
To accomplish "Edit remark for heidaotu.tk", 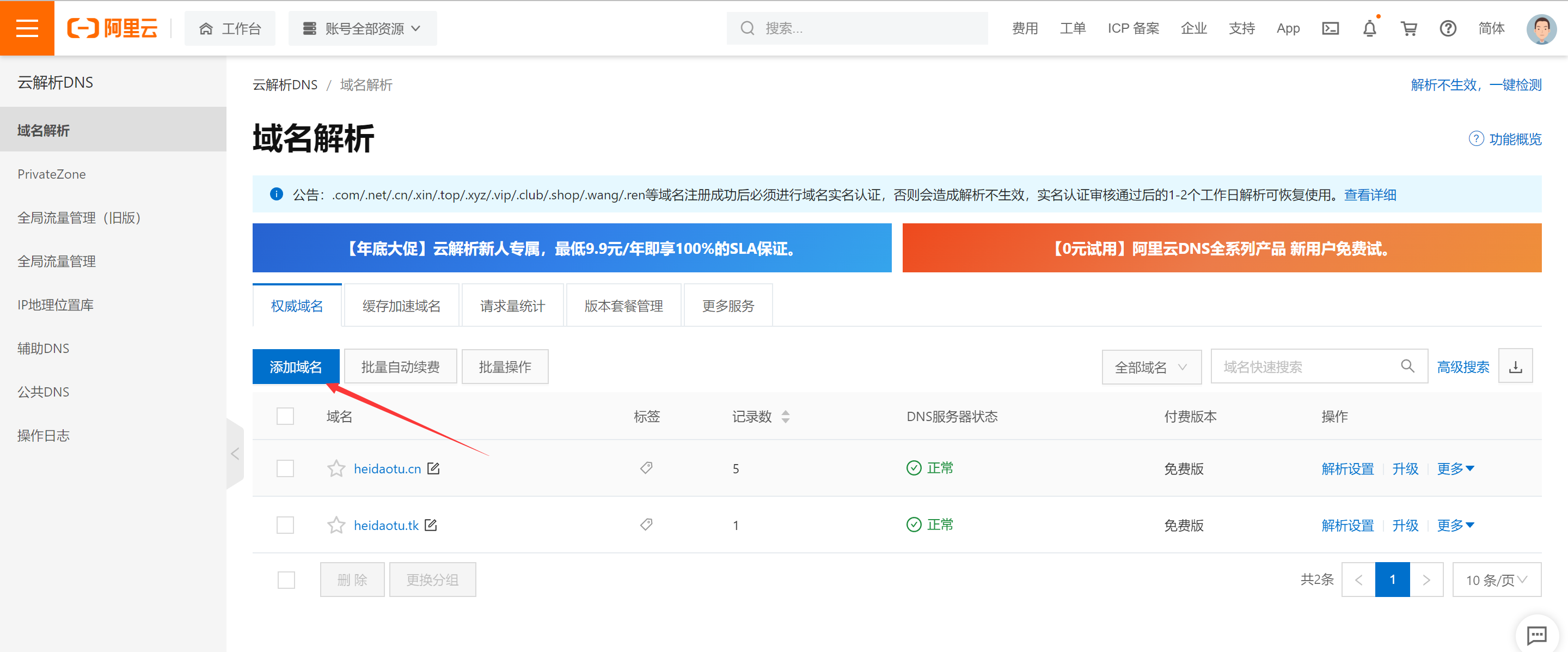I will pyautogui.click(x=431, y=525).
